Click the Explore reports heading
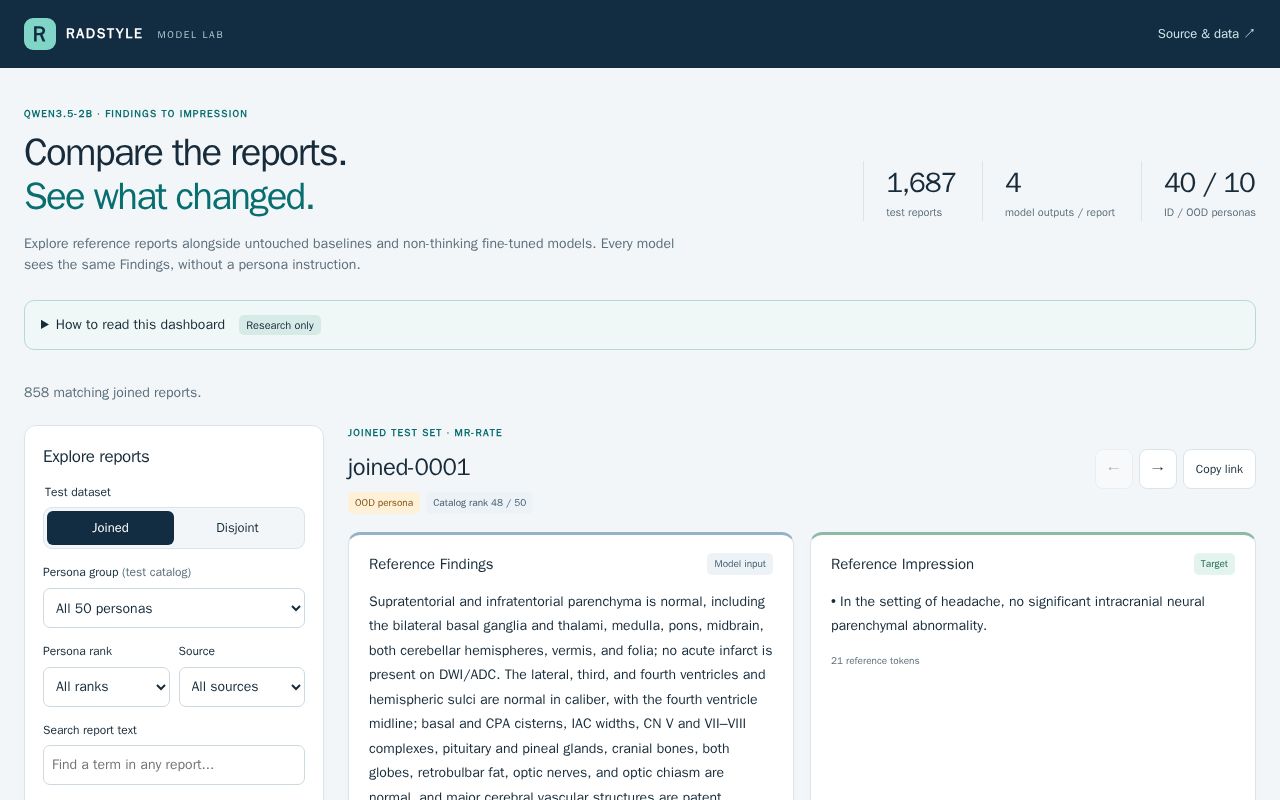Image resolution: width=1280 pixels, height=800 pixels. tap(96, 457)
